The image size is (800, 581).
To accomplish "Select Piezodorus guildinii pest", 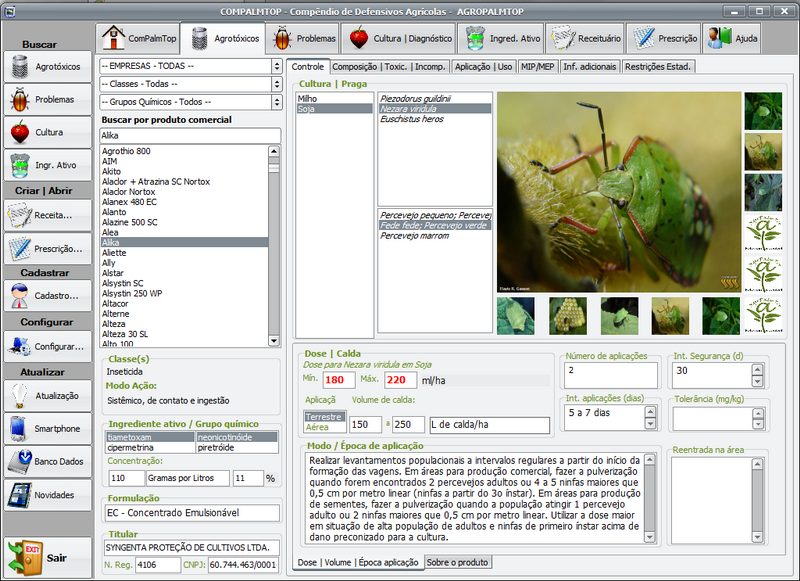I will point(435,98).
